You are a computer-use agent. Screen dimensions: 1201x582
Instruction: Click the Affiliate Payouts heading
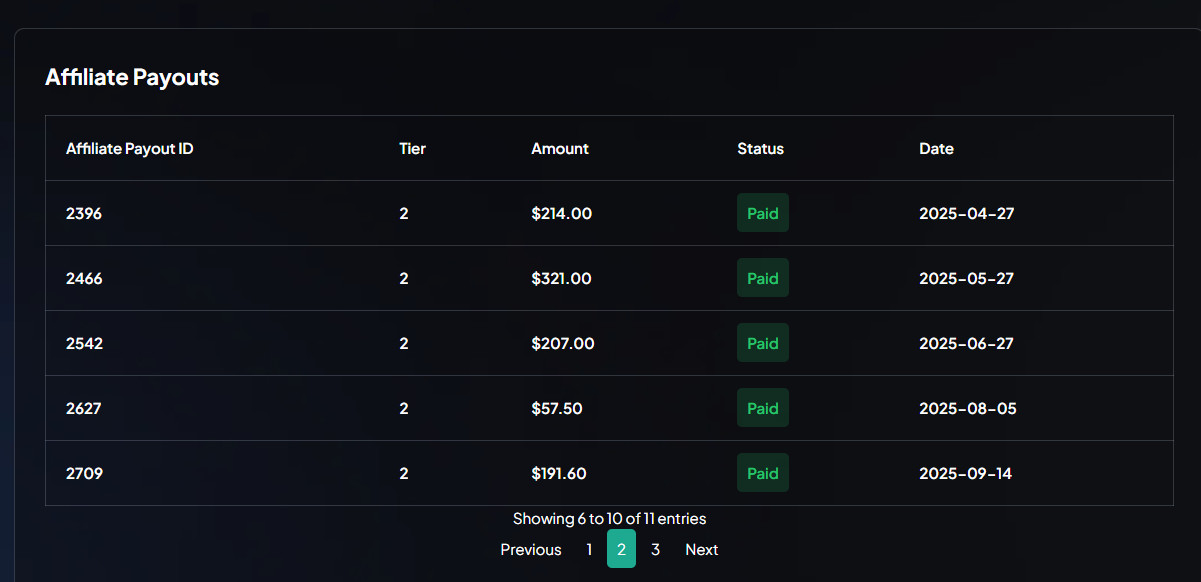coord(132,77)
